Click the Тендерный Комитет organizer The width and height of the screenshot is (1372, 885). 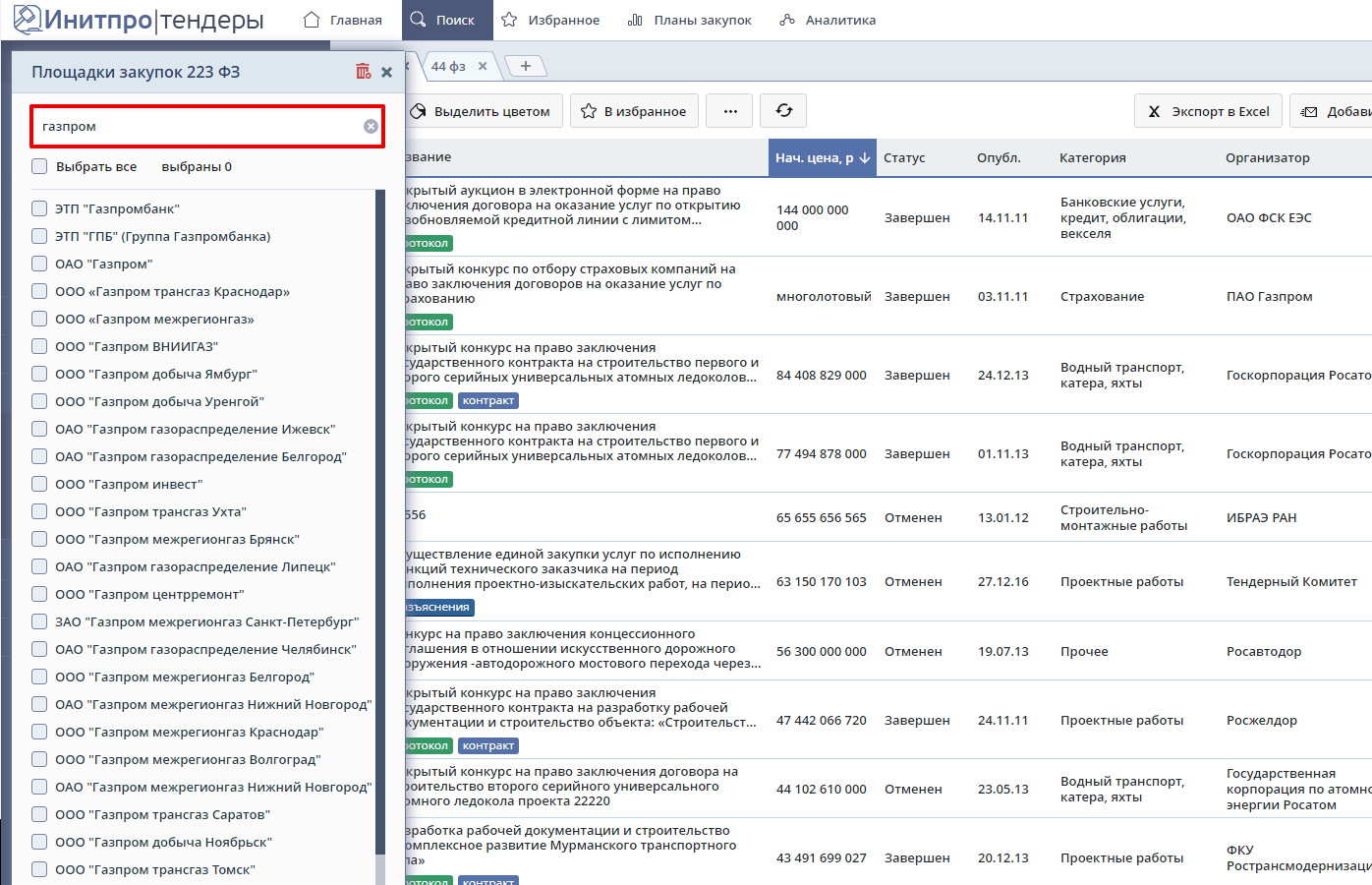click(x=1291, y=581)
